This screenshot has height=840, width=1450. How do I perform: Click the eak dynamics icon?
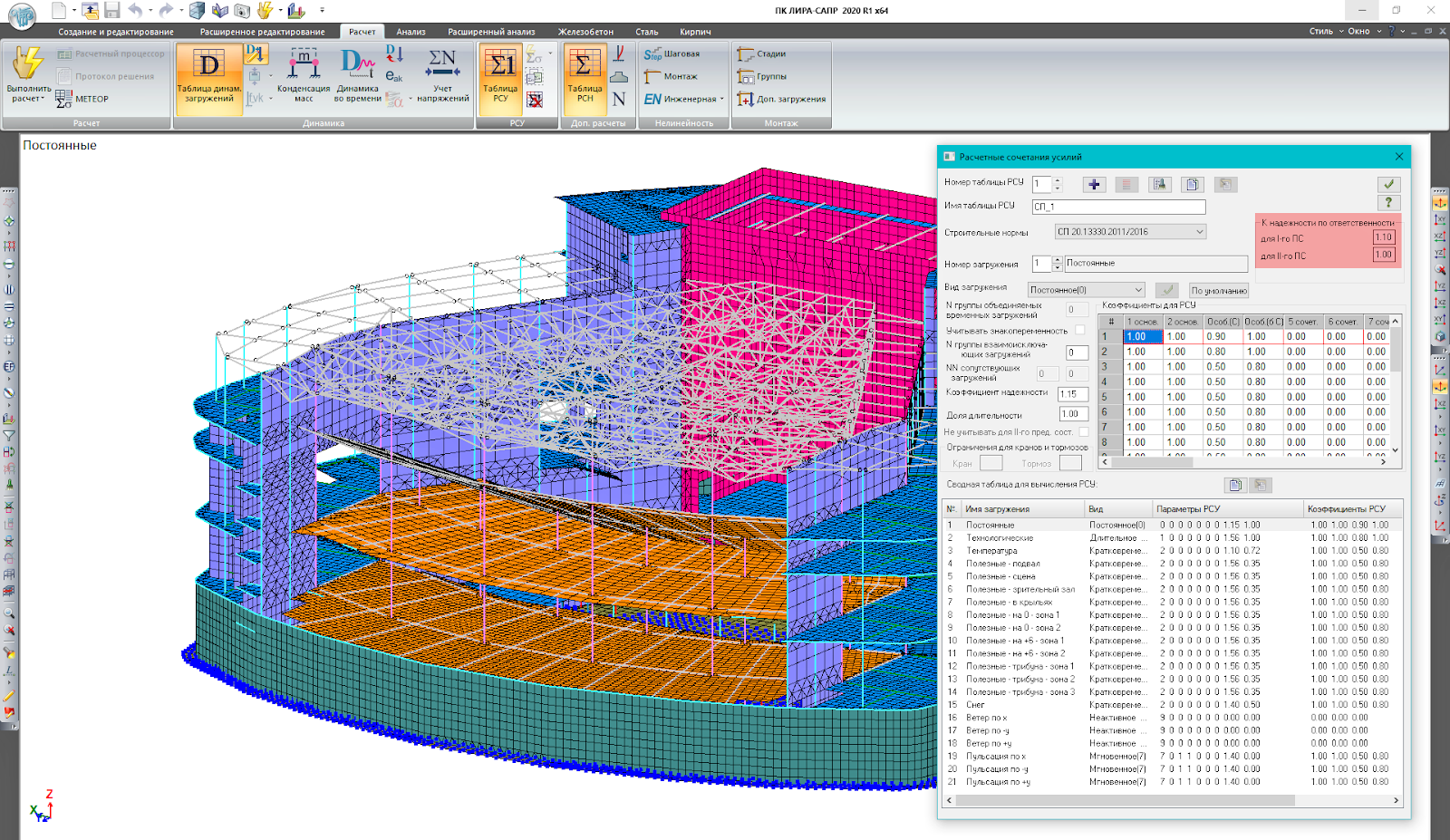pyautogui.click(x=394, y=77)
